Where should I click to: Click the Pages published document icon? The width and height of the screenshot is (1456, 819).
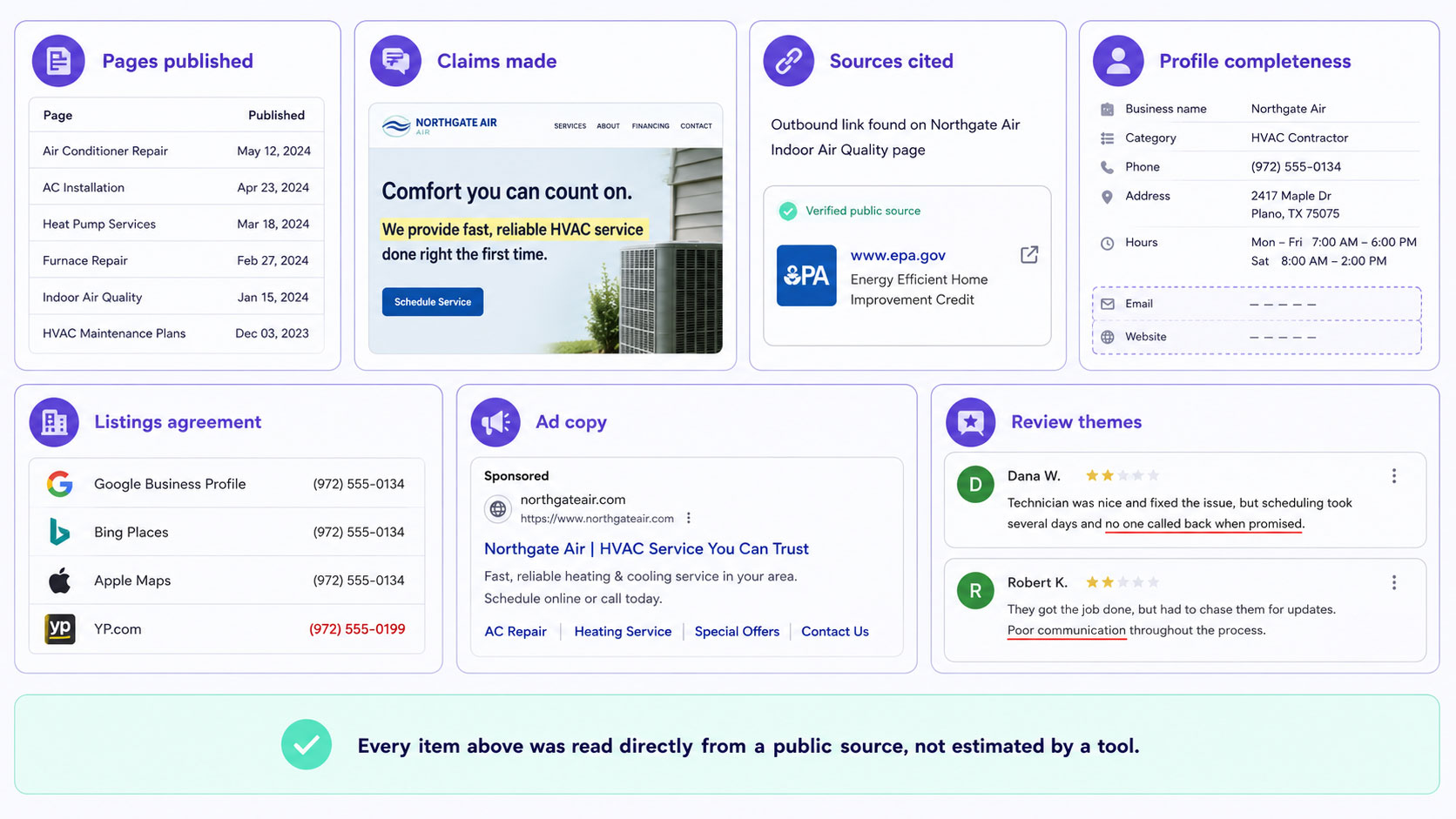(x=58, y=61)
